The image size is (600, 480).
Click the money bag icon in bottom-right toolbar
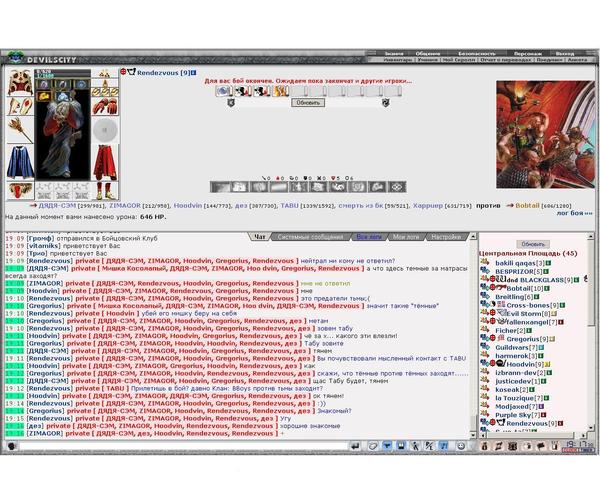(x=484, y=446)
